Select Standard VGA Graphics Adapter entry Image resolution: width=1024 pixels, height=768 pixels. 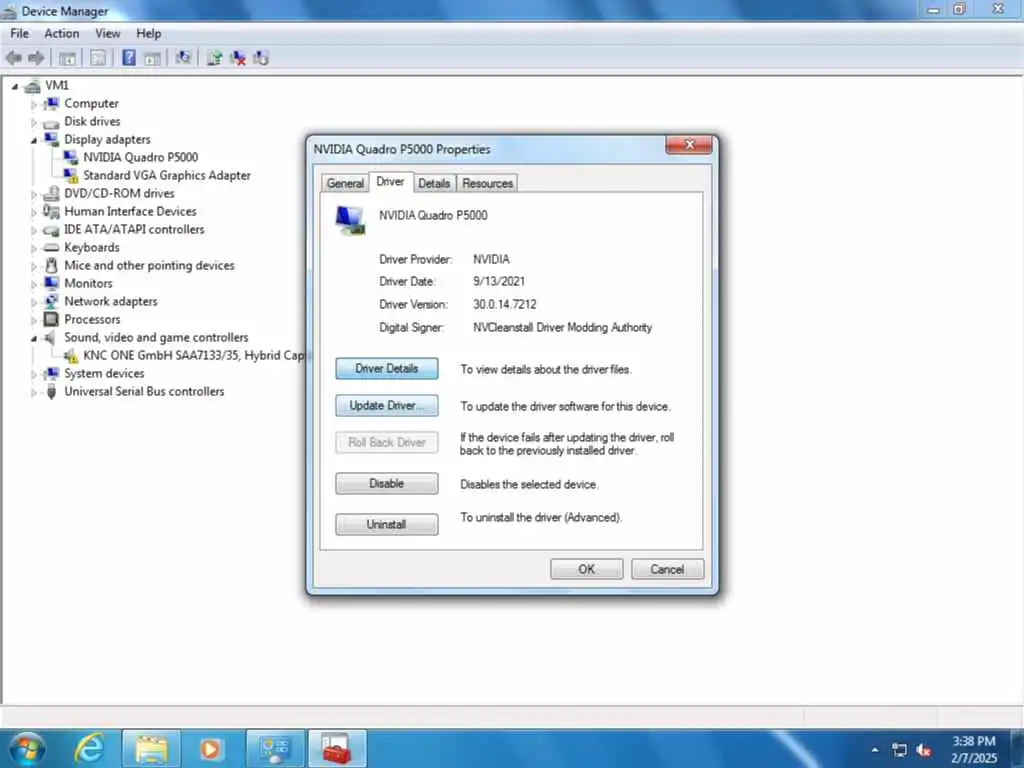tap(167, 176)
